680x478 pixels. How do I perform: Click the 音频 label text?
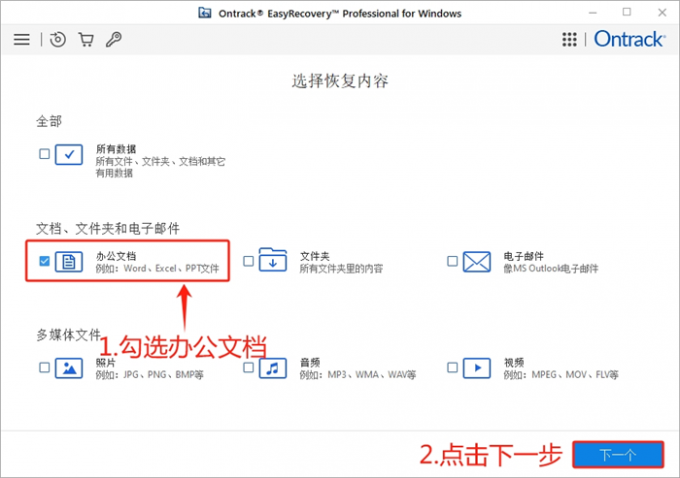pyautogui.click(x=310, y=363)
